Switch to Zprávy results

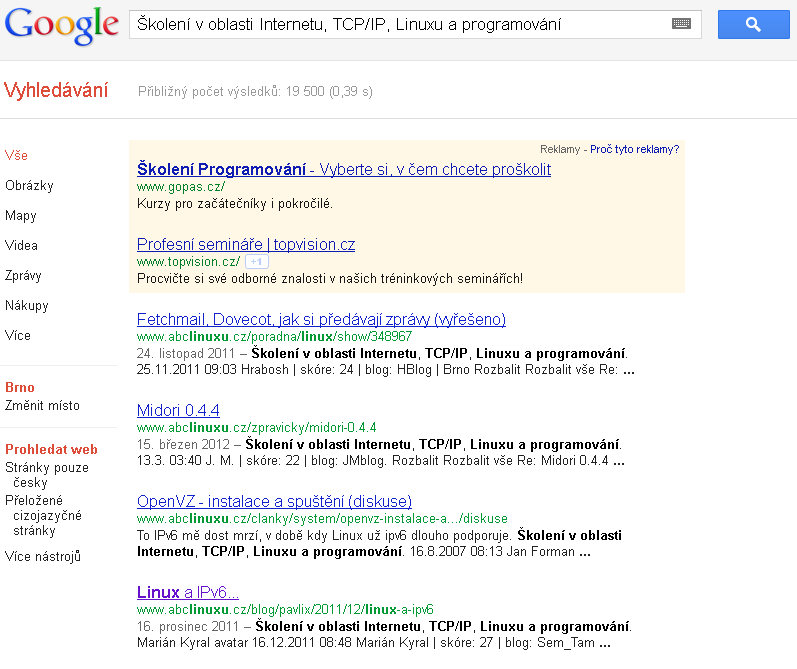[23, 276]
